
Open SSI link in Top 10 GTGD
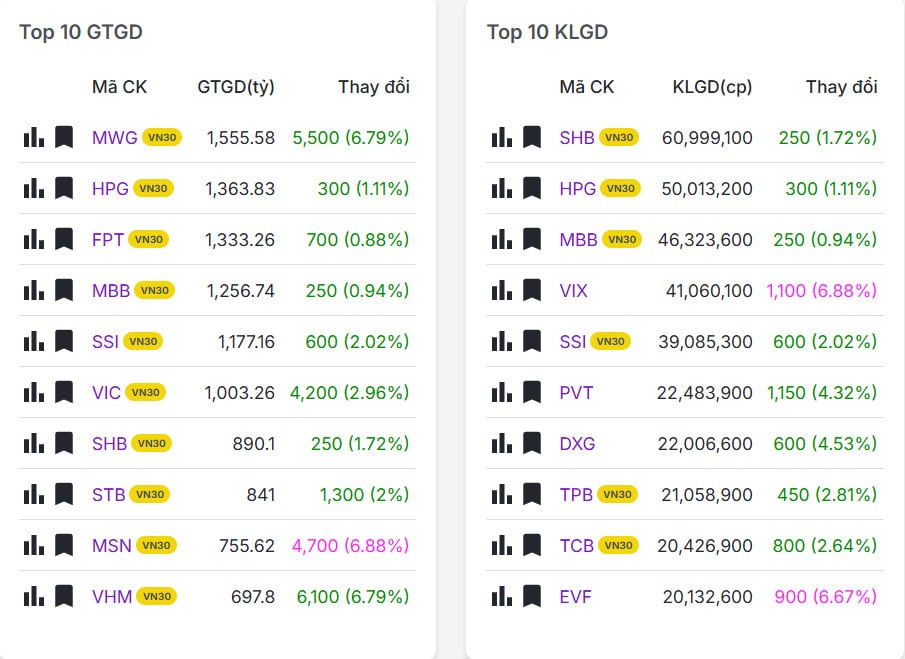coord(105,341)
